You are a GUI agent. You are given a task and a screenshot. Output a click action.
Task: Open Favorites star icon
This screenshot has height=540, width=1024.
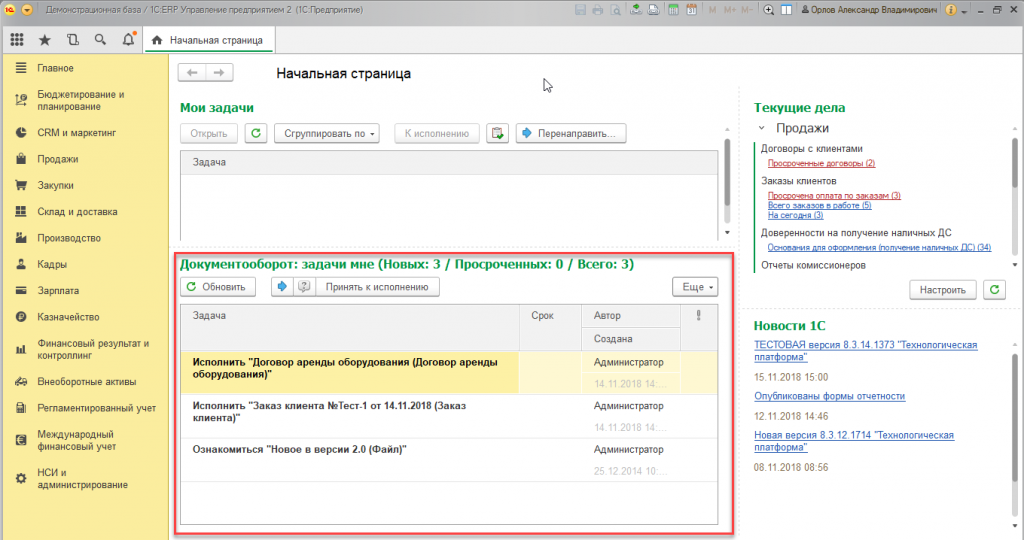pos(44,40)
